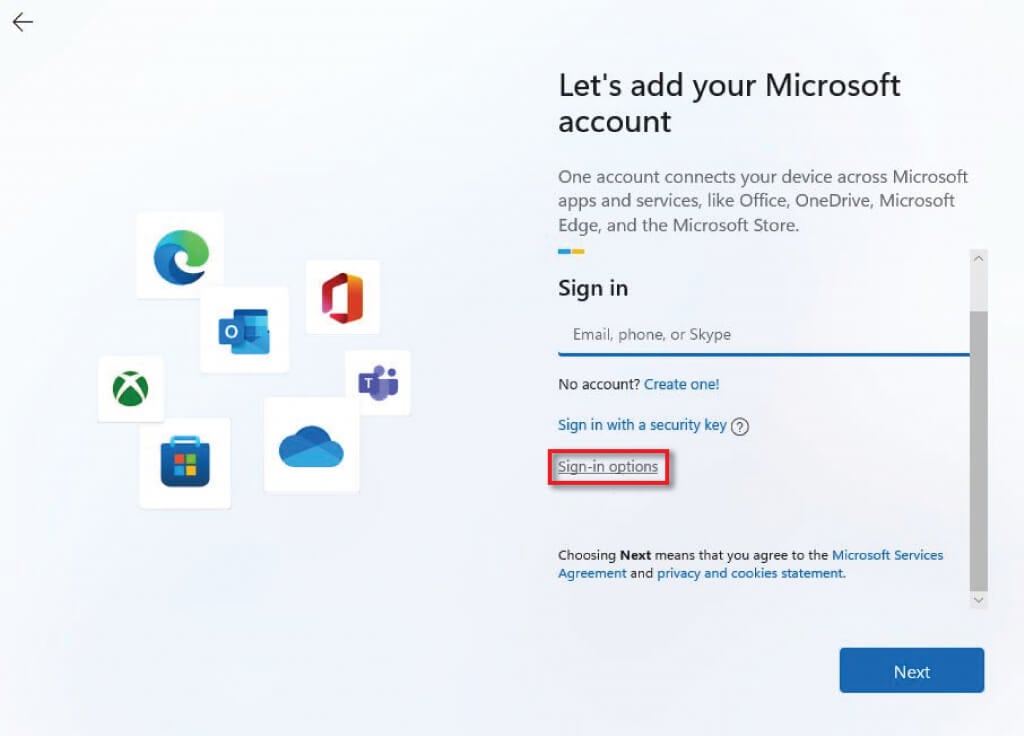The width and height of the screenshot is (1024, 736).
Task: Click the Outlook icon tile
Action: coord(244,331)
